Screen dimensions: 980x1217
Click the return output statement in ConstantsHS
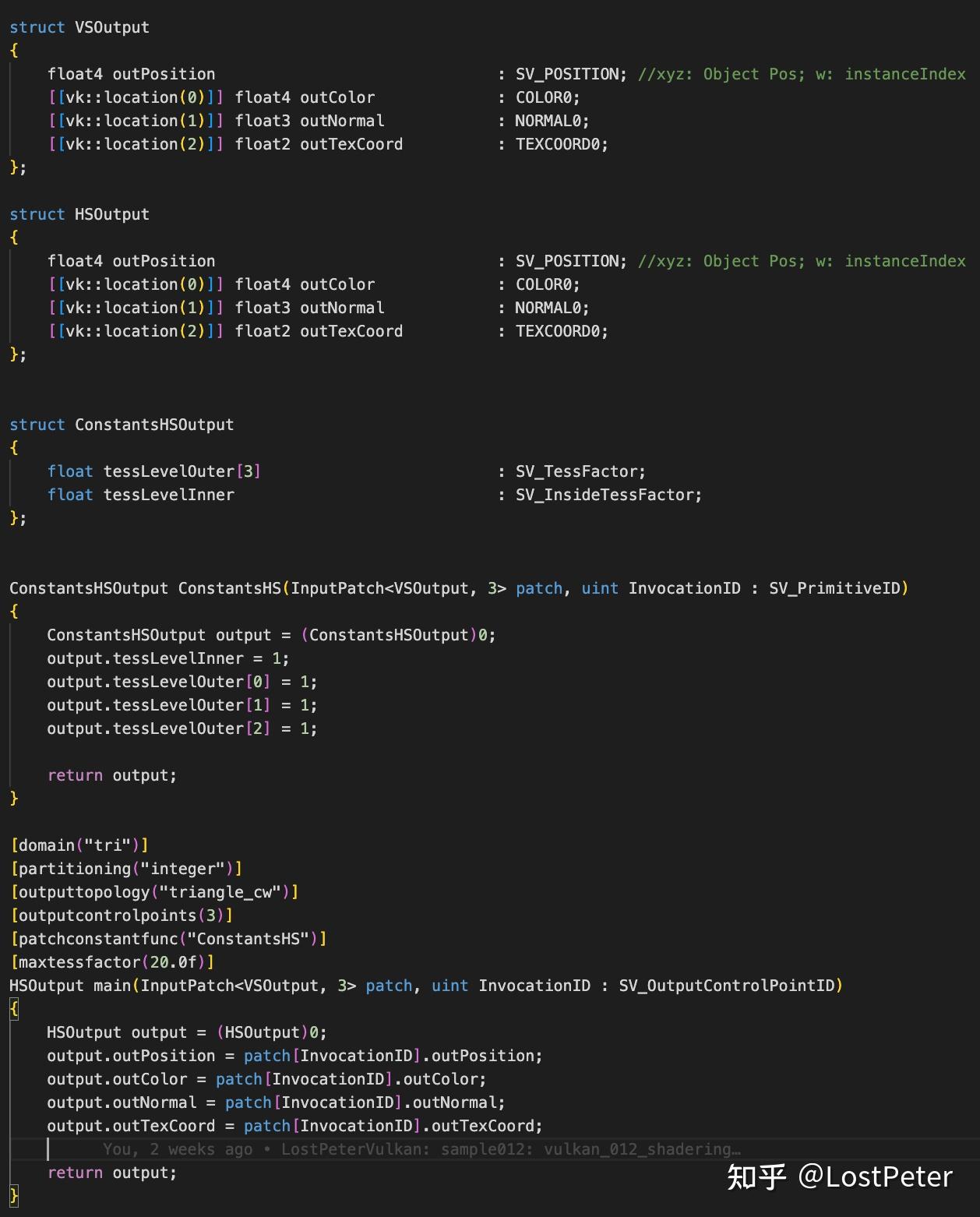[112, 774]
